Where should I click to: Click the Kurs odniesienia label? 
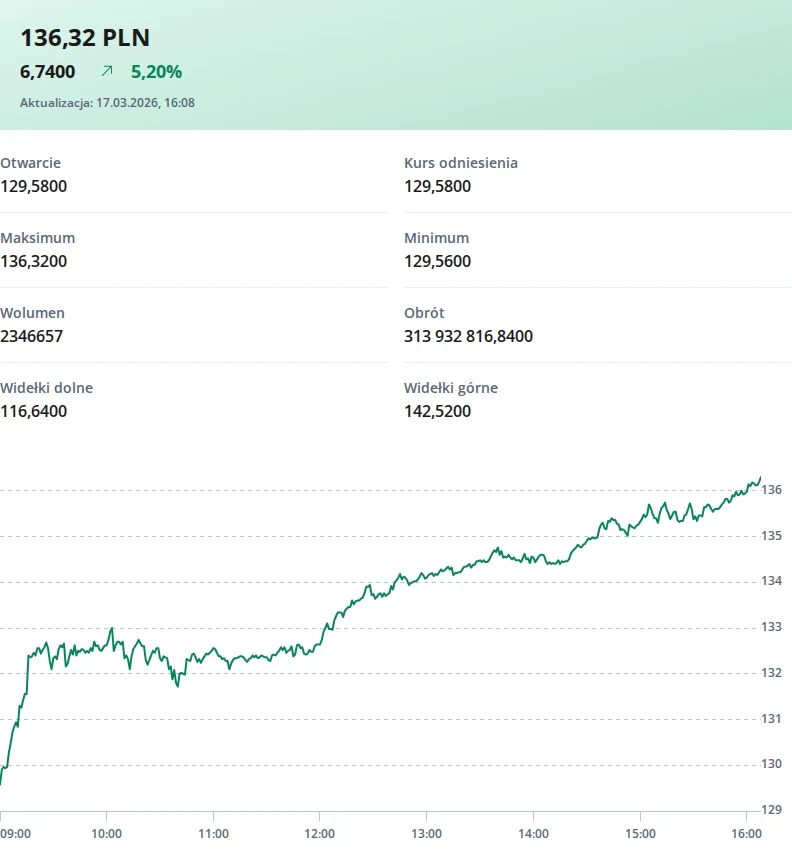(x=461, y=163)
